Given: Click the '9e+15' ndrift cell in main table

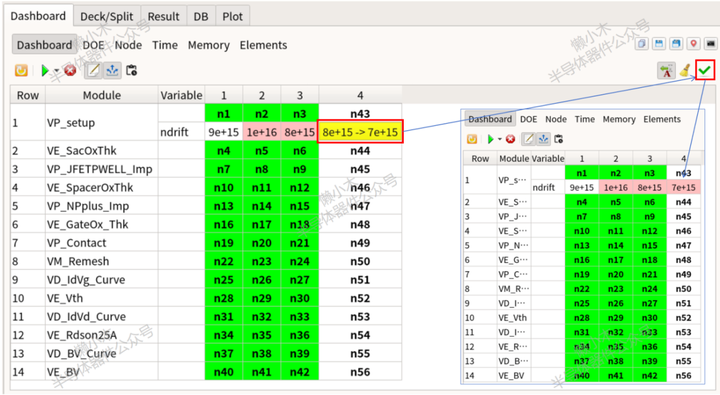Looking at the screenshot, I should click(x=224, y=132).
